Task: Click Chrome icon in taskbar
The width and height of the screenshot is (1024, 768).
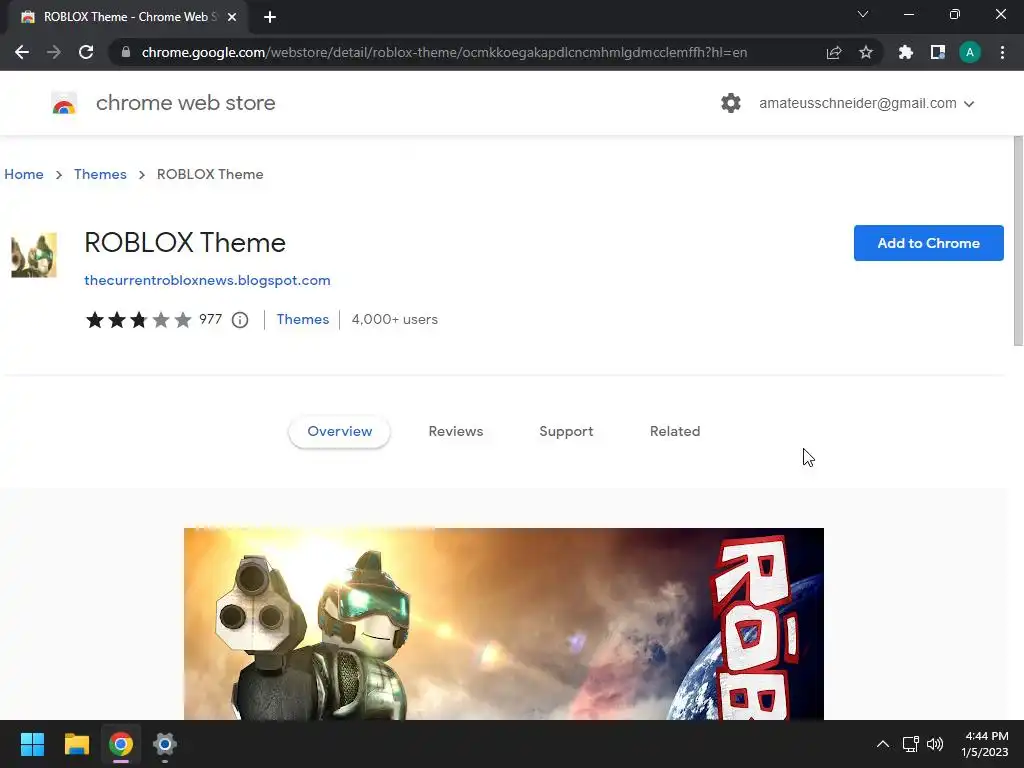Action: point(121,744)
